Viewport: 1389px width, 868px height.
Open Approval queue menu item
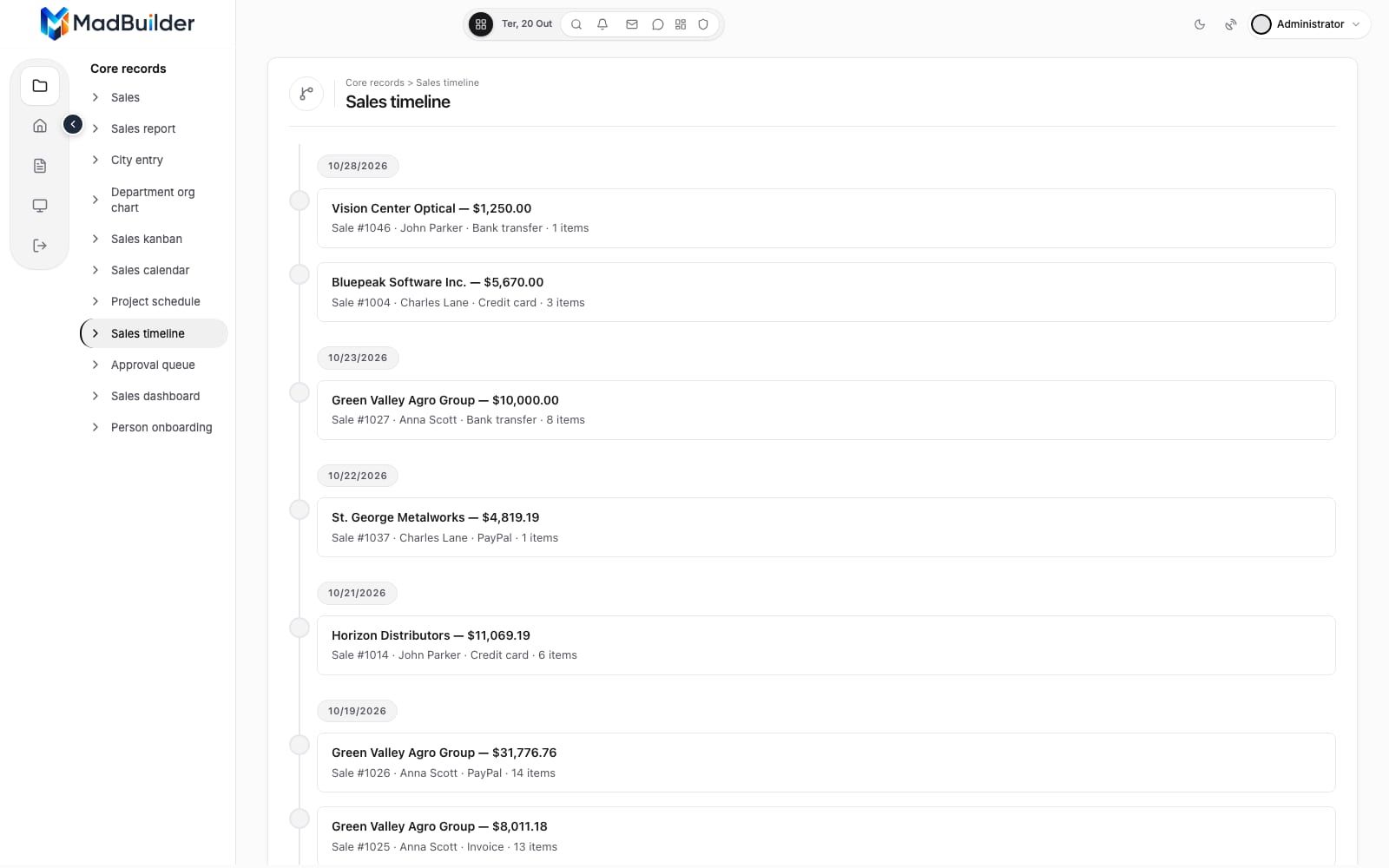(154, 365)
